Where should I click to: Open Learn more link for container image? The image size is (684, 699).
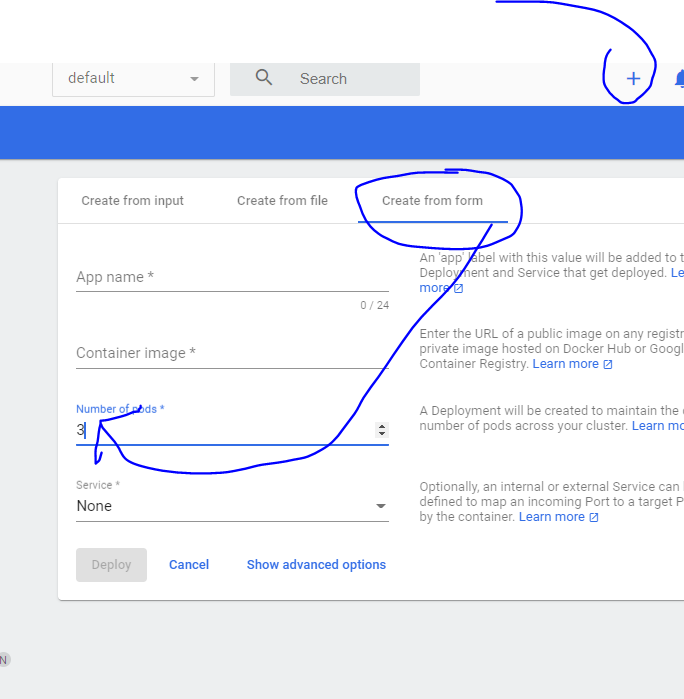coord(572,364)
